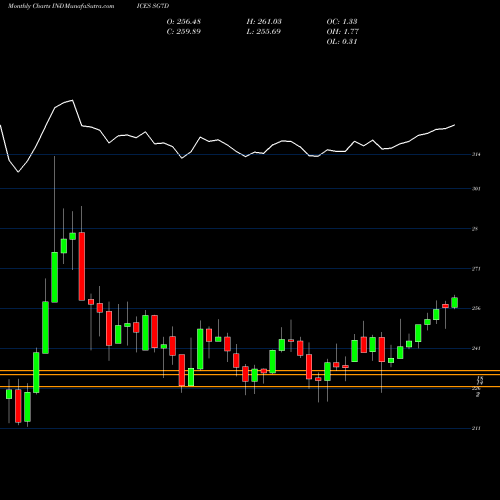
Task: Click the latest green candle at chart's right end
Action: (x=455, y=302)
